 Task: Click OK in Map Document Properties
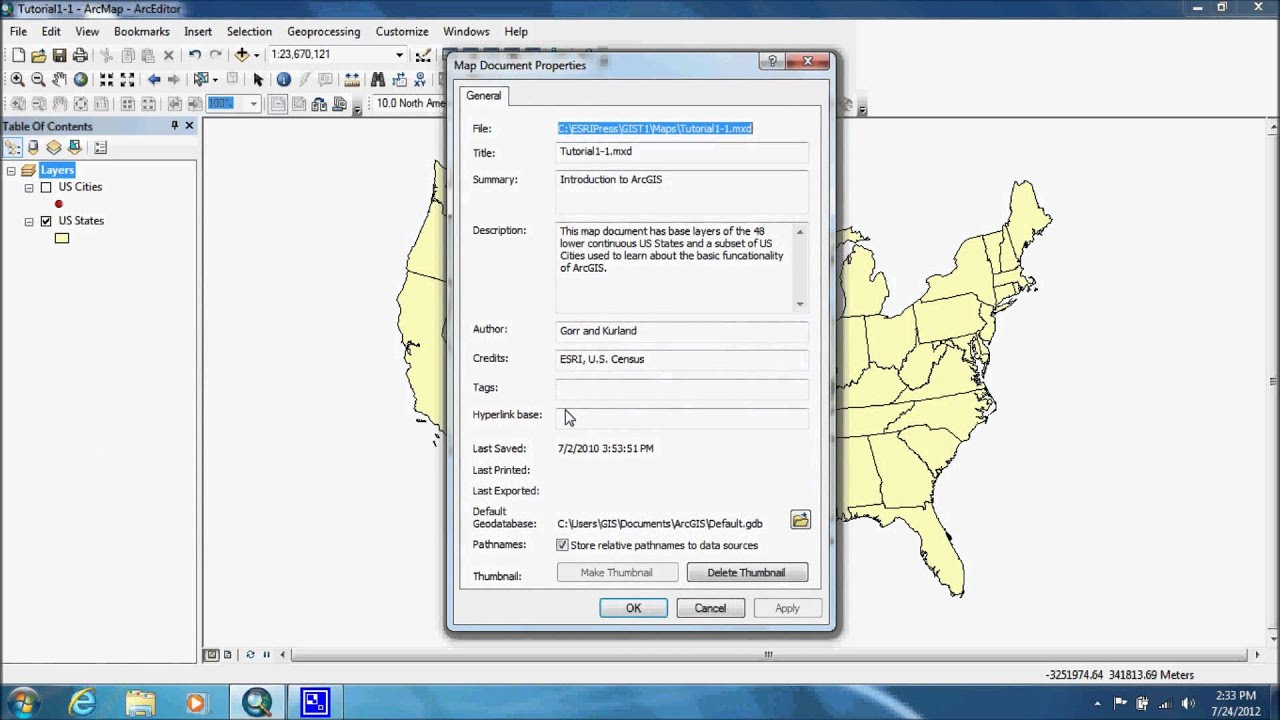click(633, 608)
